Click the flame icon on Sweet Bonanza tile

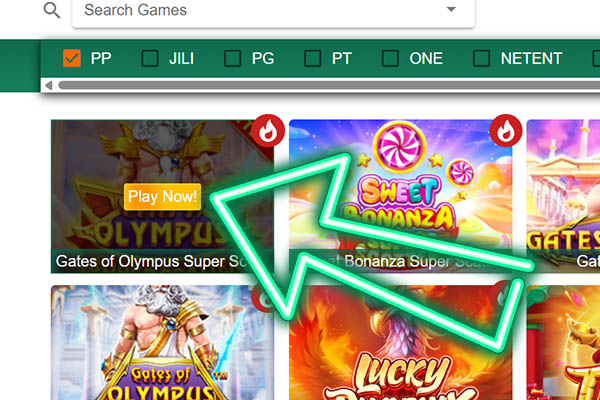(x=506, y=131)
